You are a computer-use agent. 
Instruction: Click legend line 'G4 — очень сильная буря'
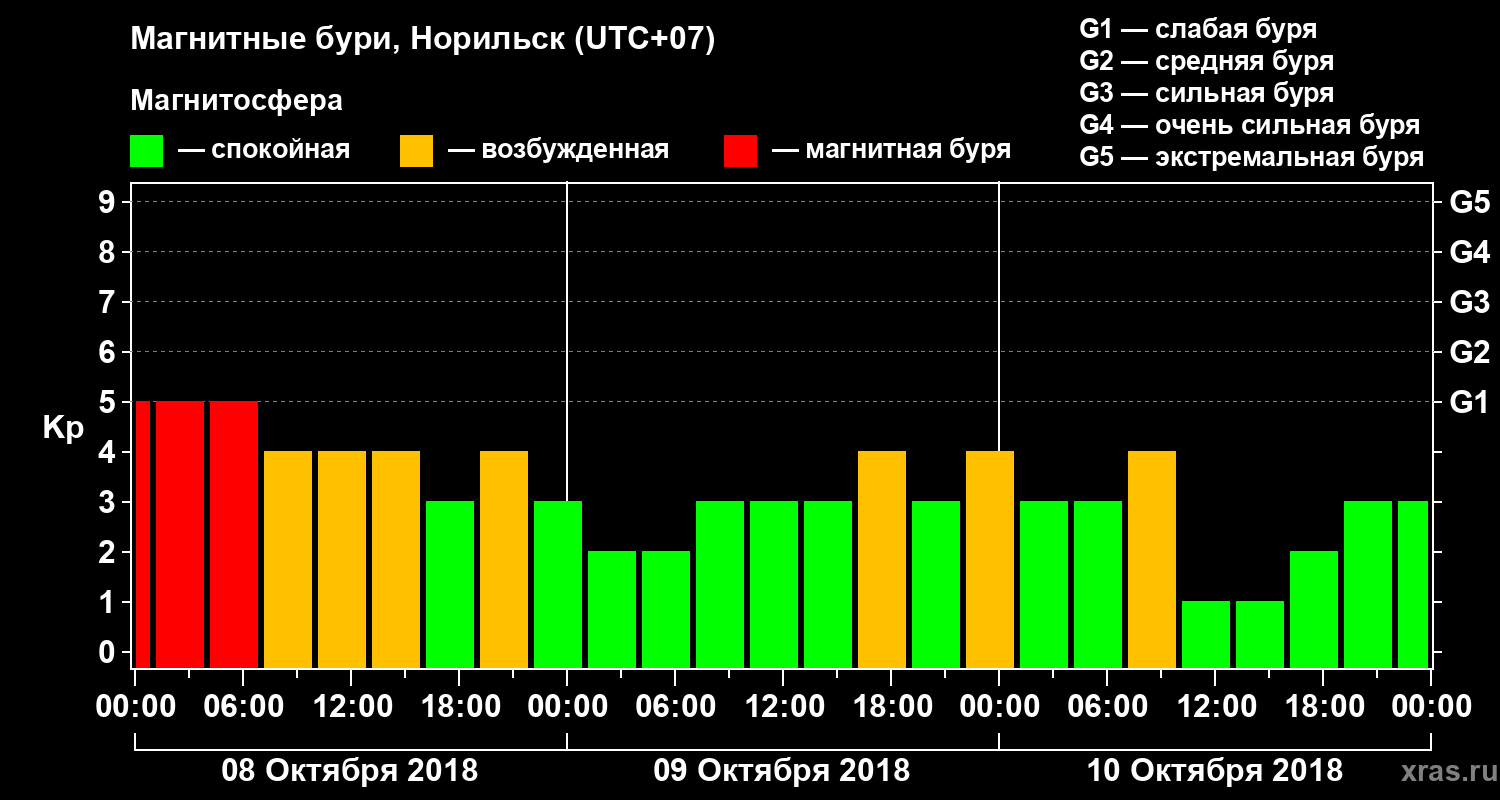click(x=1250, y=125)
